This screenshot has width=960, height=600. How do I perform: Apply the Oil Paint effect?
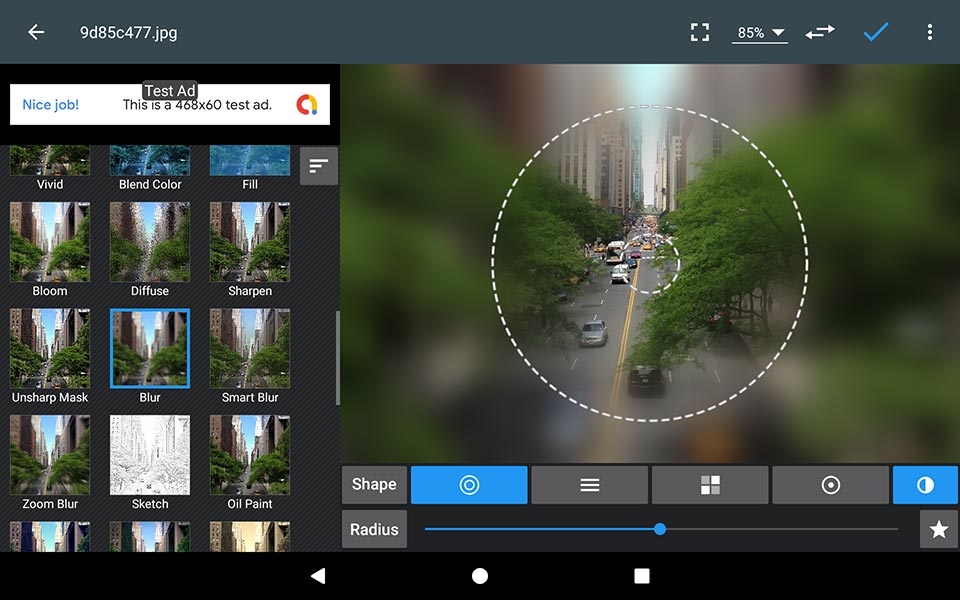tap(249, 455)
